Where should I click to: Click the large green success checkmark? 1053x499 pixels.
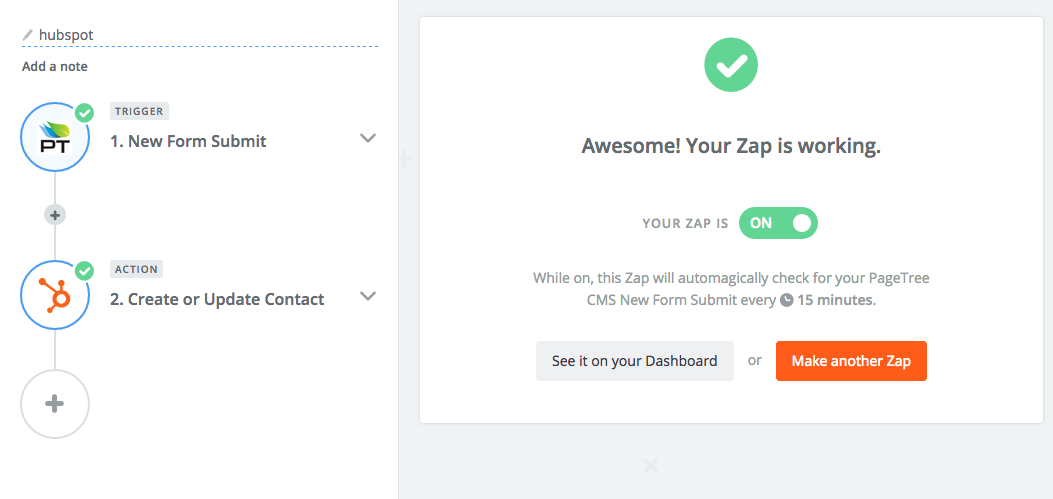731,66
